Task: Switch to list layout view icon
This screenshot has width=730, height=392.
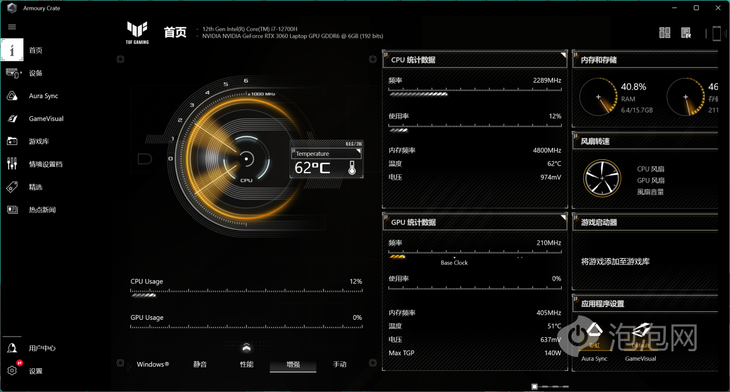Action: [686, 33]
